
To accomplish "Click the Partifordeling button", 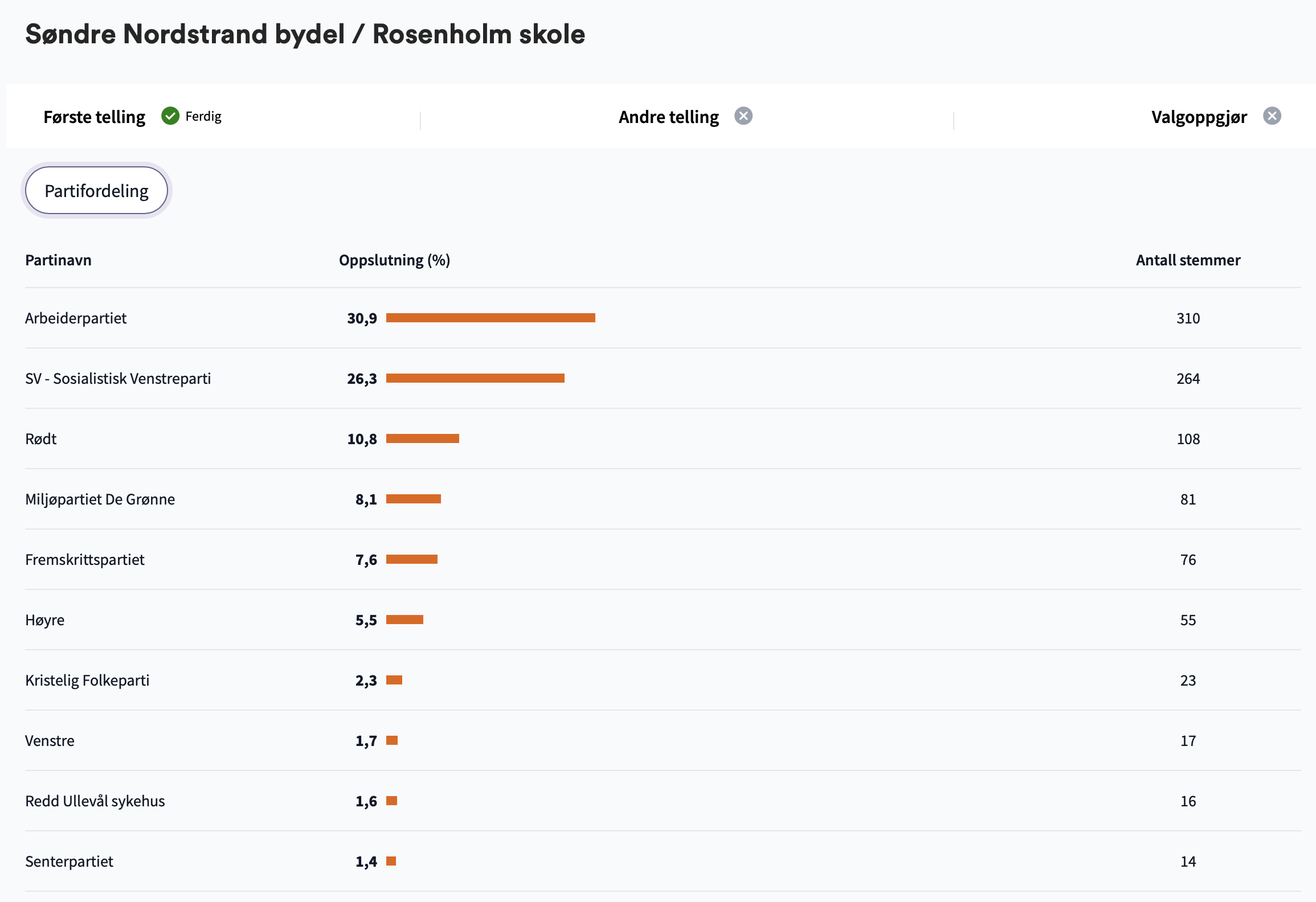I will [97, 191].
